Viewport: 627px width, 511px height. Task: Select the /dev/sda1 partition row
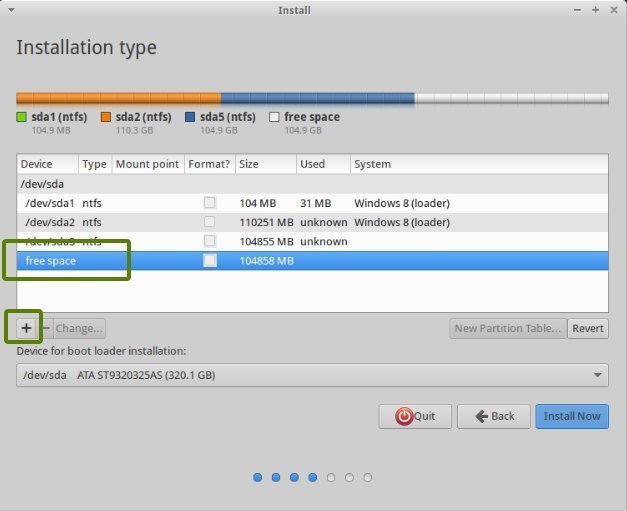(x=312, y=203)
